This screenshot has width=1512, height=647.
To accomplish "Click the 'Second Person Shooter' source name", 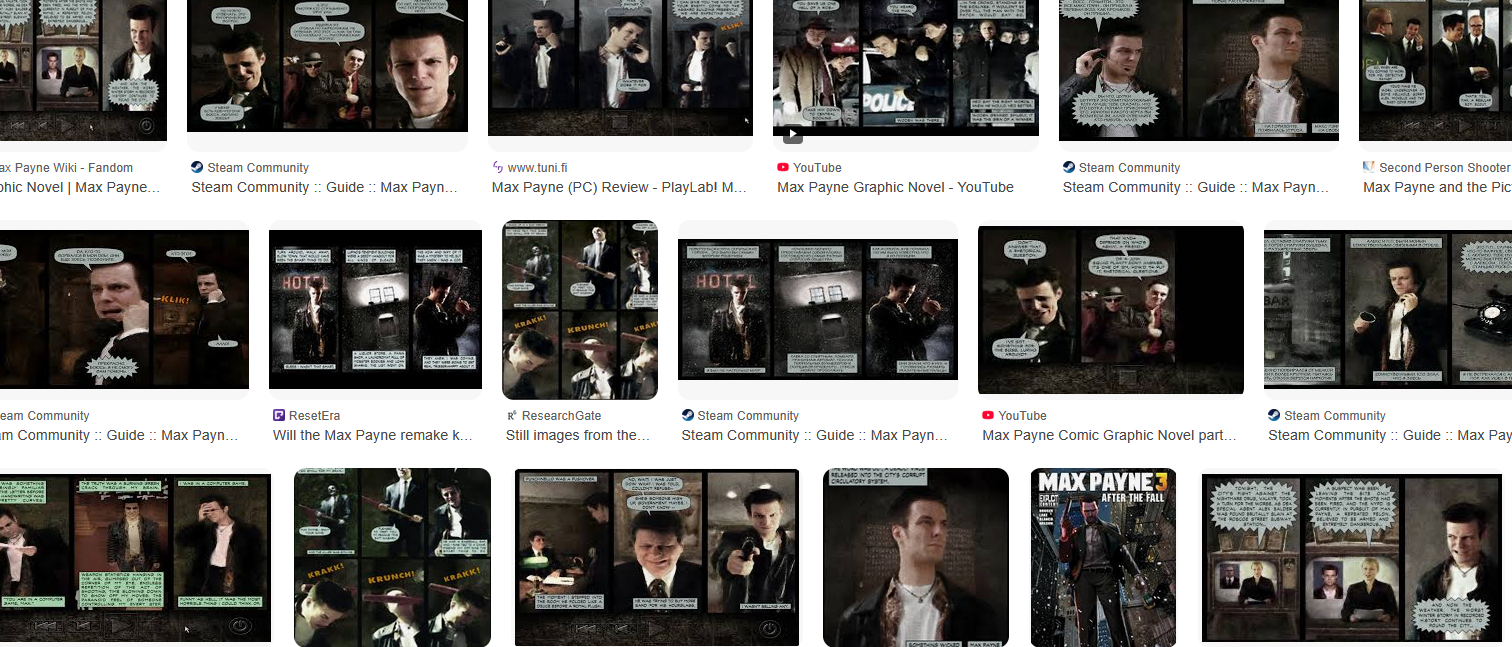I will [1444, 168].
